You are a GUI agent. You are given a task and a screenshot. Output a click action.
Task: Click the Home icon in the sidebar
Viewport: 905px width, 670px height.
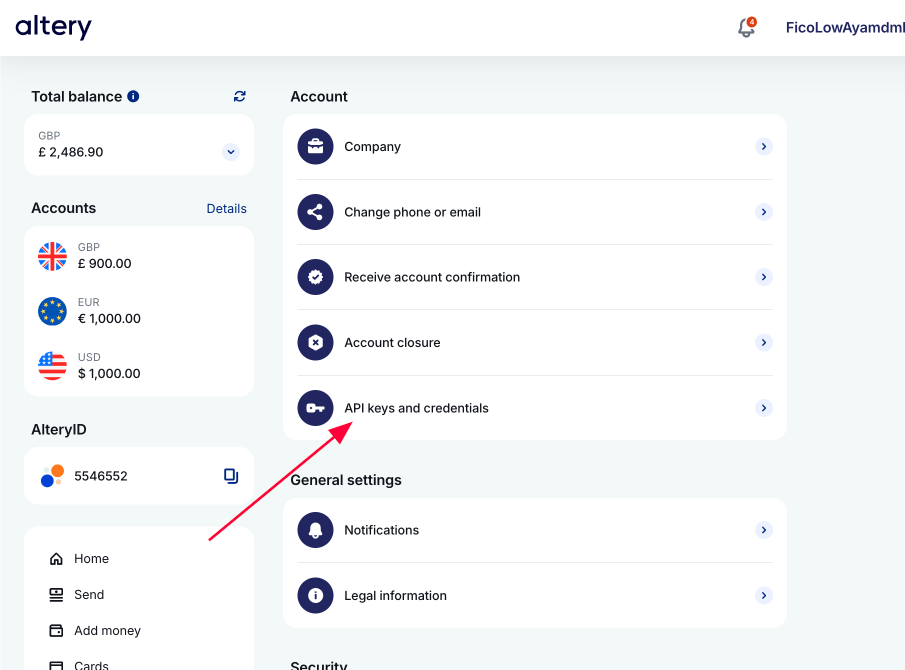click(x=56, y=559)
